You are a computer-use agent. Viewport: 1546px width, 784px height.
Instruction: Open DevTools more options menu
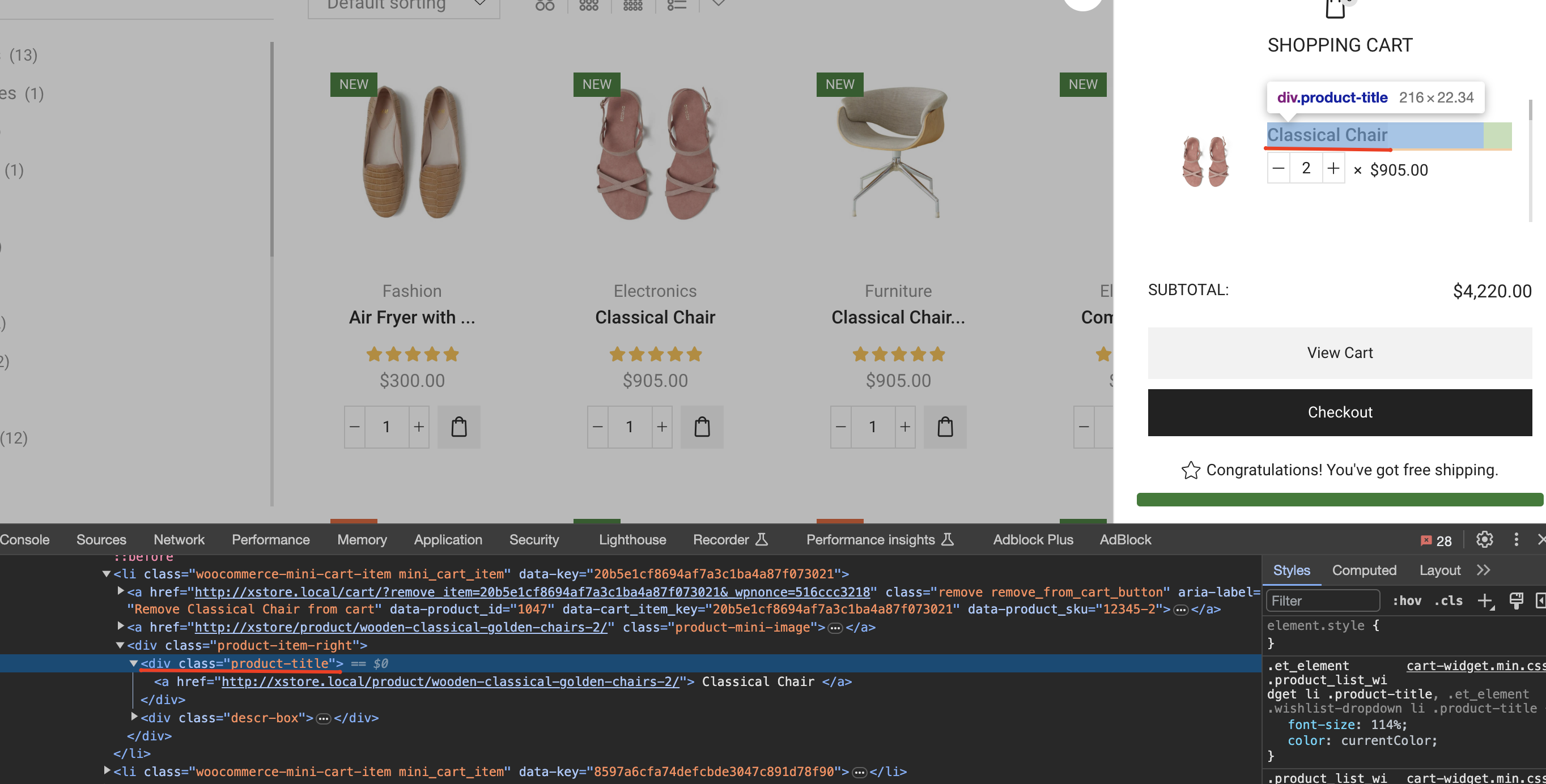(x=1516, y=539)
